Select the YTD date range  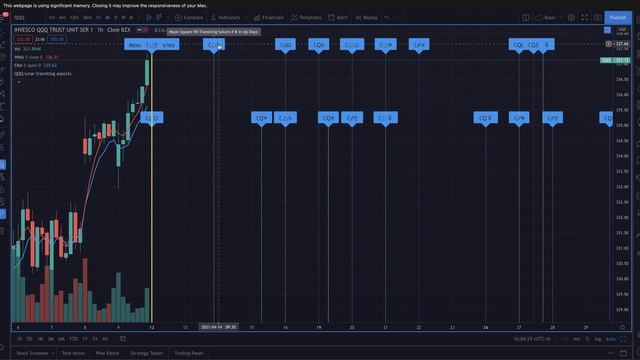pyautogui.click(x=73, y=339)
